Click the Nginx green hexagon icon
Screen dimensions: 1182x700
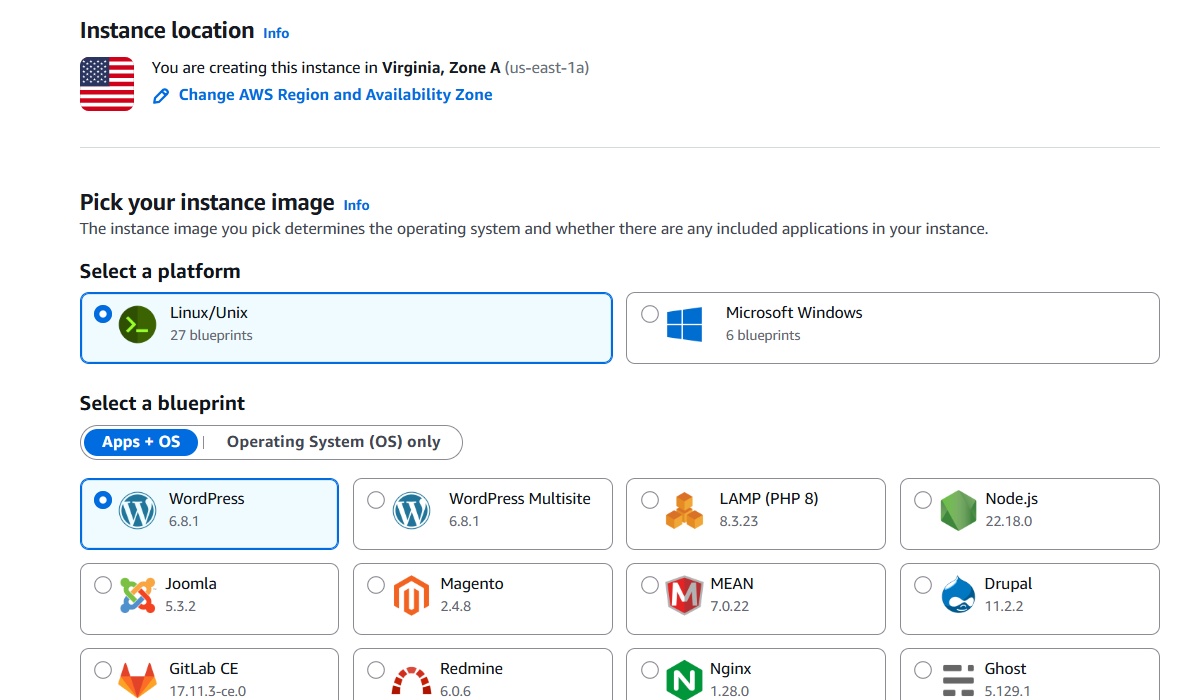pos(684,679)
